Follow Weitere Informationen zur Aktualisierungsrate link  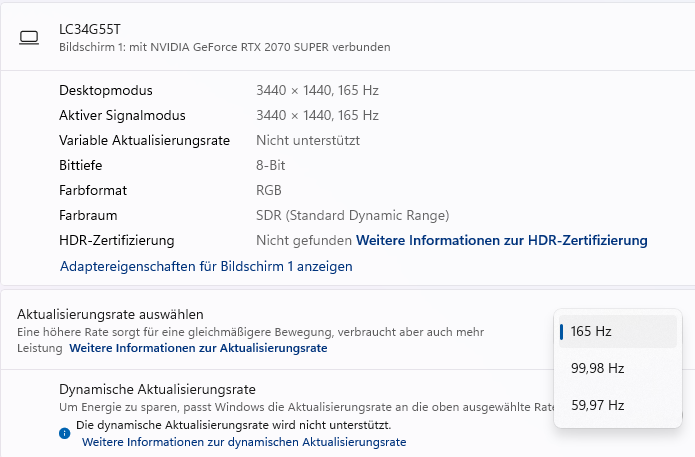(x=198, y=348)
